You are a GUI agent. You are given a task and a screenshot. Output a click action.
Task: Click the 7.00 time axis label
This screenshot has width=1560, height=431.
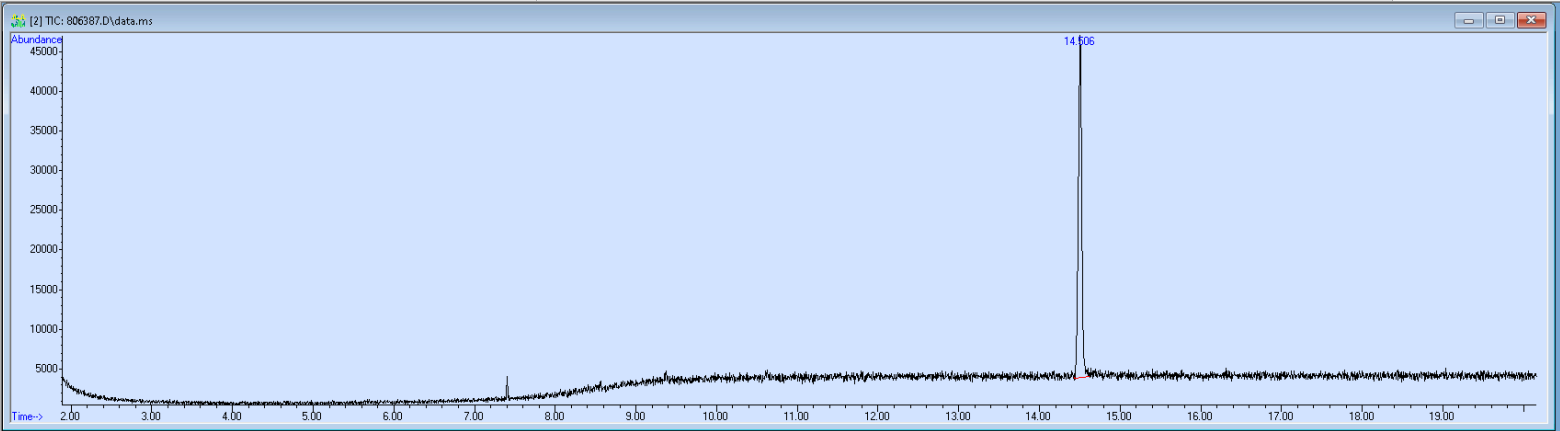[473, 415]
